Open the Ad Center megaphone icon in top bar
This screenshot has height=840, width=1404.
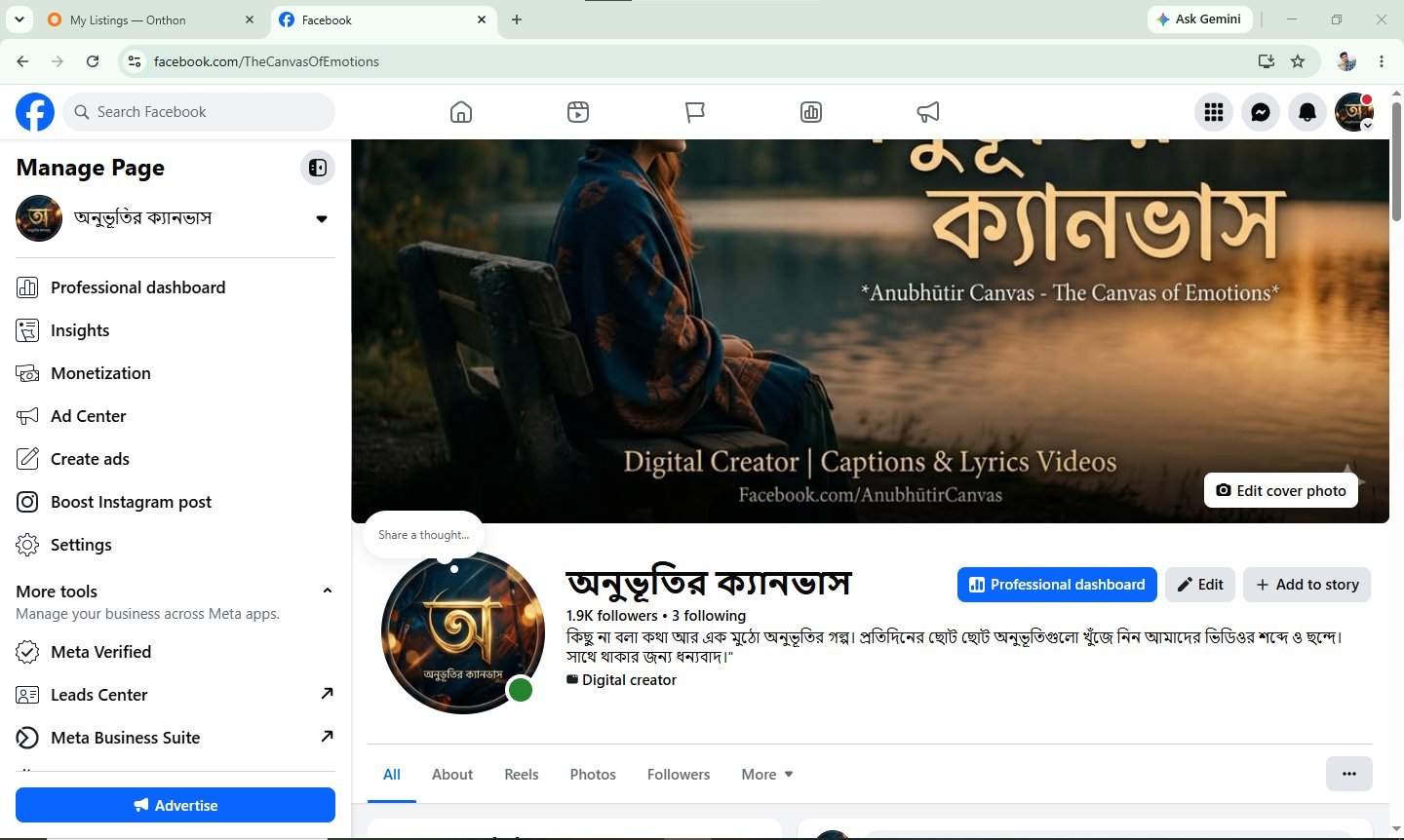pyautogui.click(x=928, y=112)
